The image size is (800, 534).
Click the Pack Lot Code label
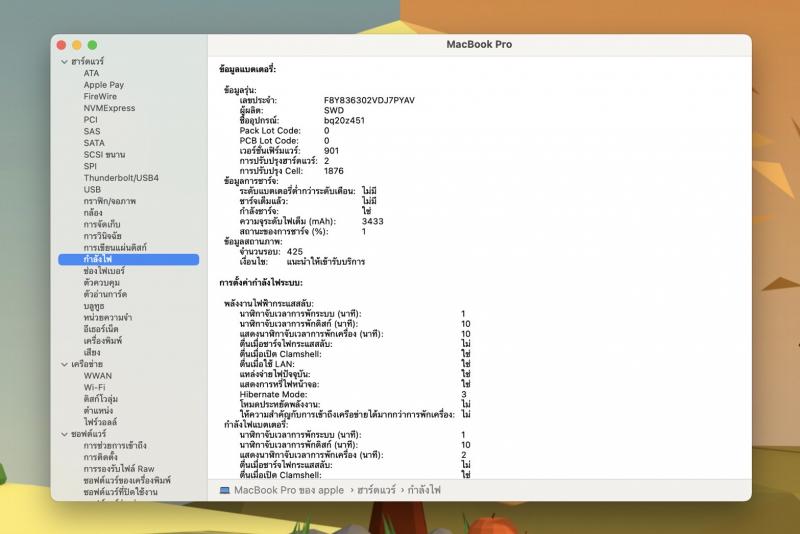[270, 131]
